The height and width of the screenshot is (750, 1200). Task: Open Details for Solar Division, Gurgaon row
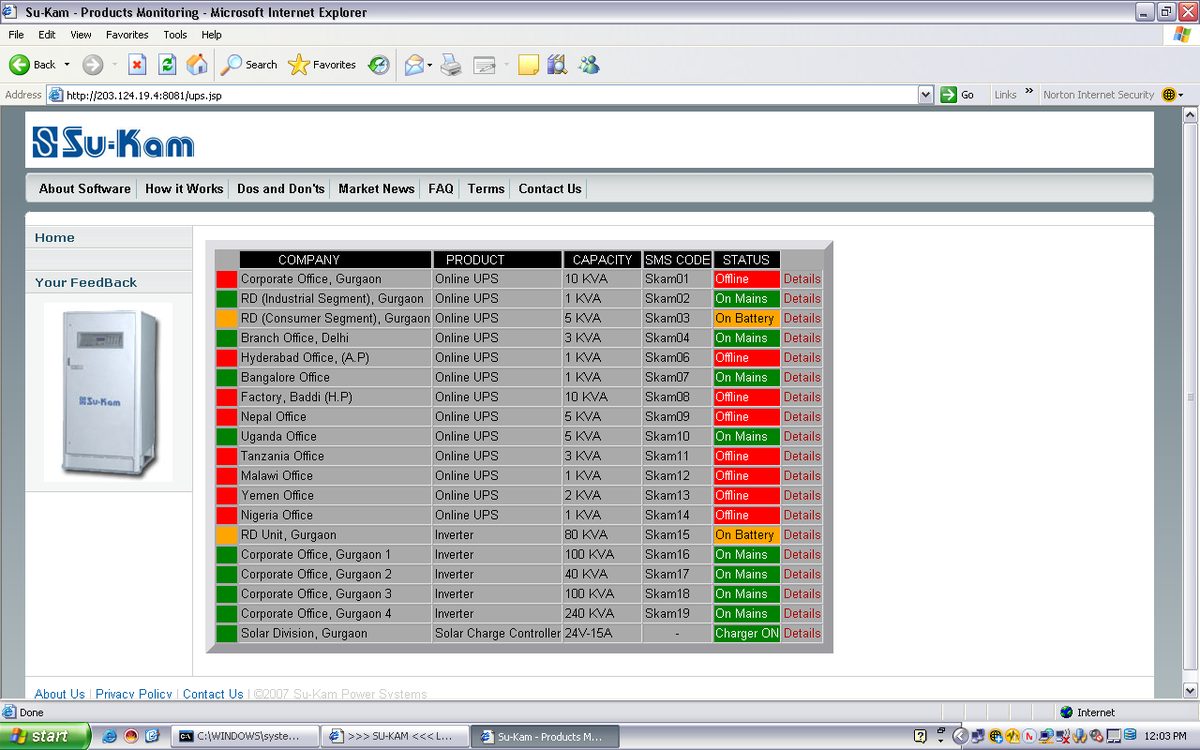point(802,633)
